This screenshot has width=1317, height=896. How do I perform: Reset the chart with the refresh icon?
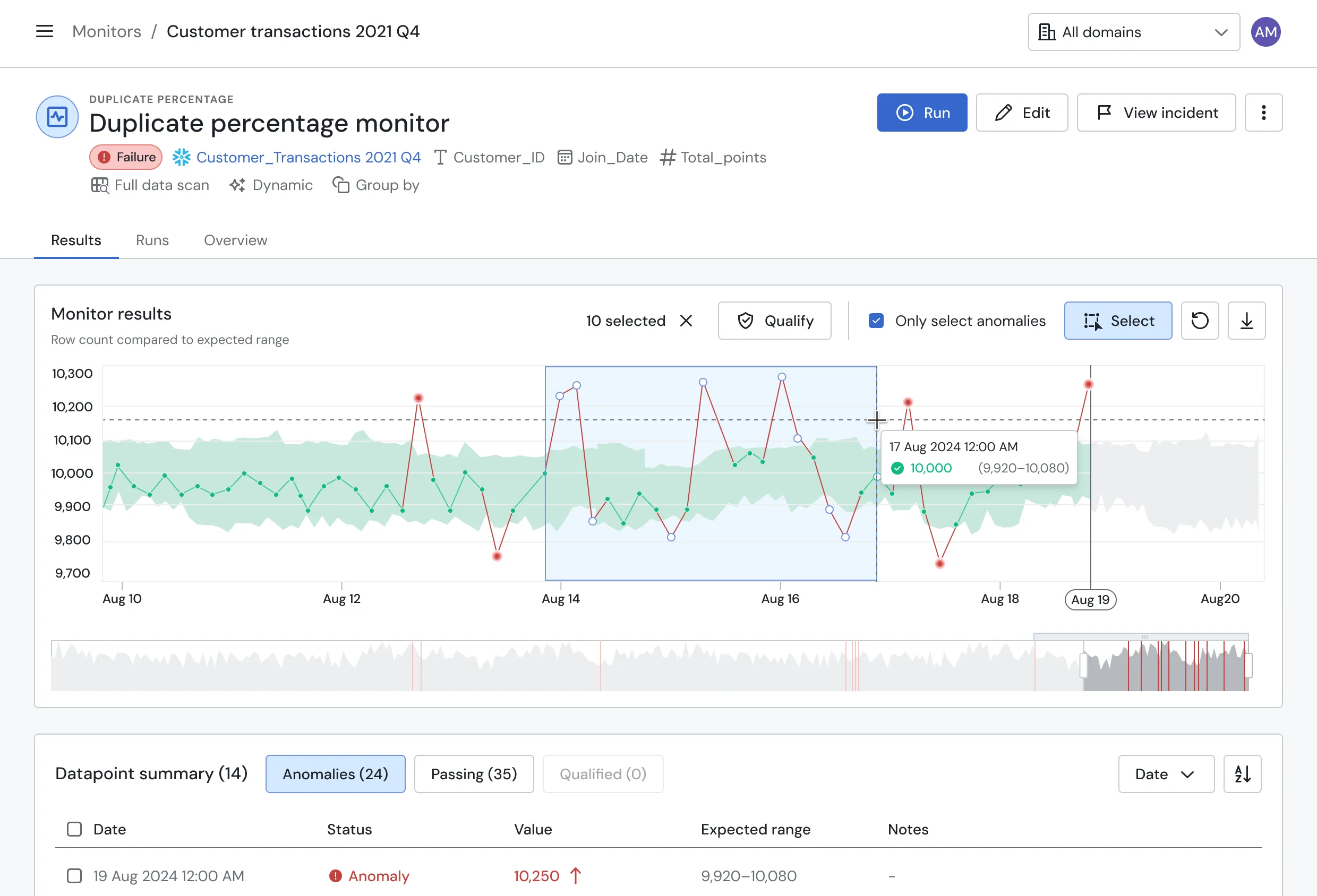(1200, 321)
